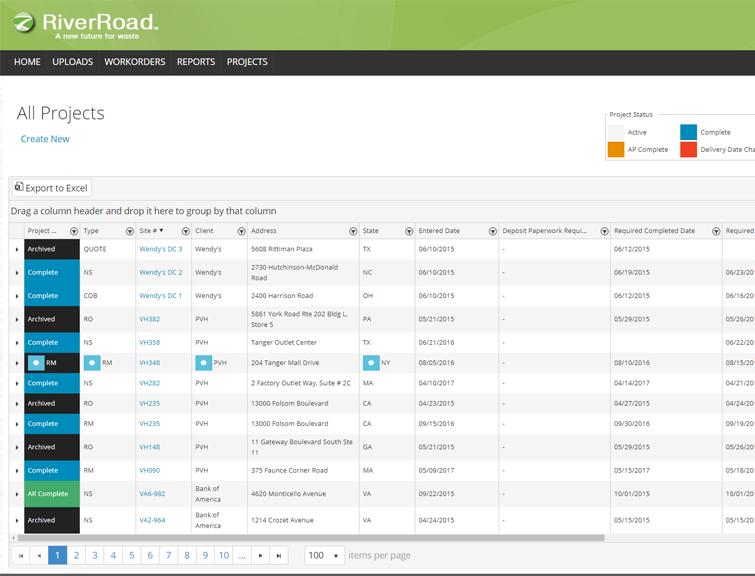Click blue star icon beside RM type
The image size is (755, 576).
tap(92, 363)
